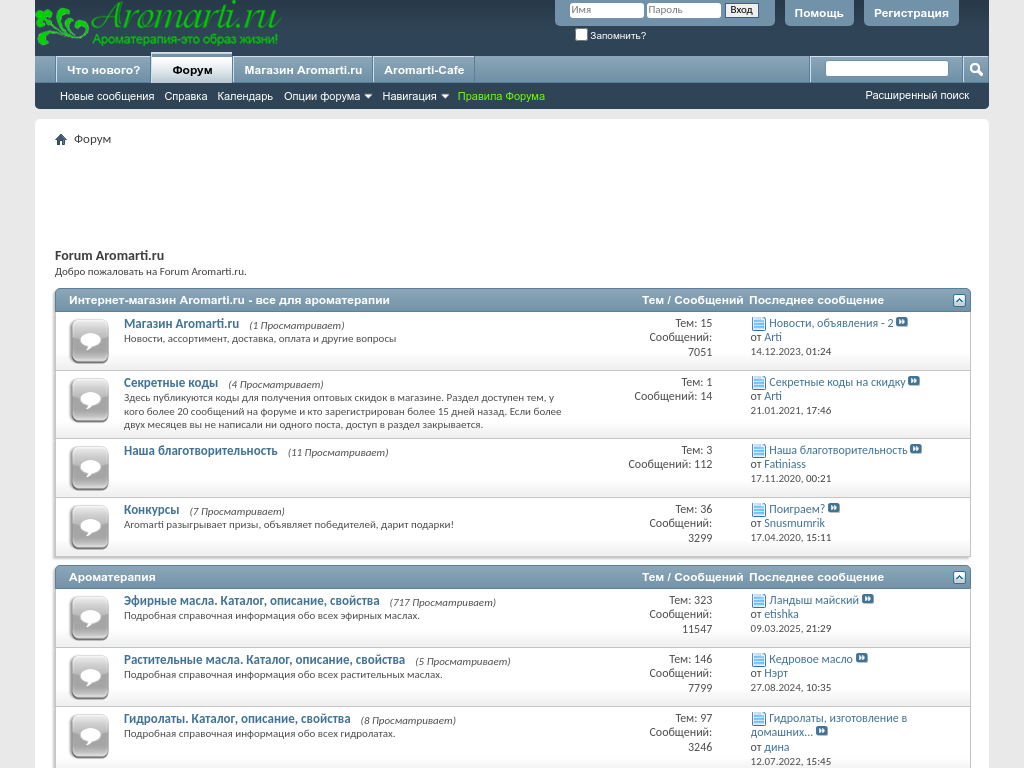Viewport: 1024px width, 768px height.
Task: Open the Aromarti-Cafe tab
Action: pos(424,70)
